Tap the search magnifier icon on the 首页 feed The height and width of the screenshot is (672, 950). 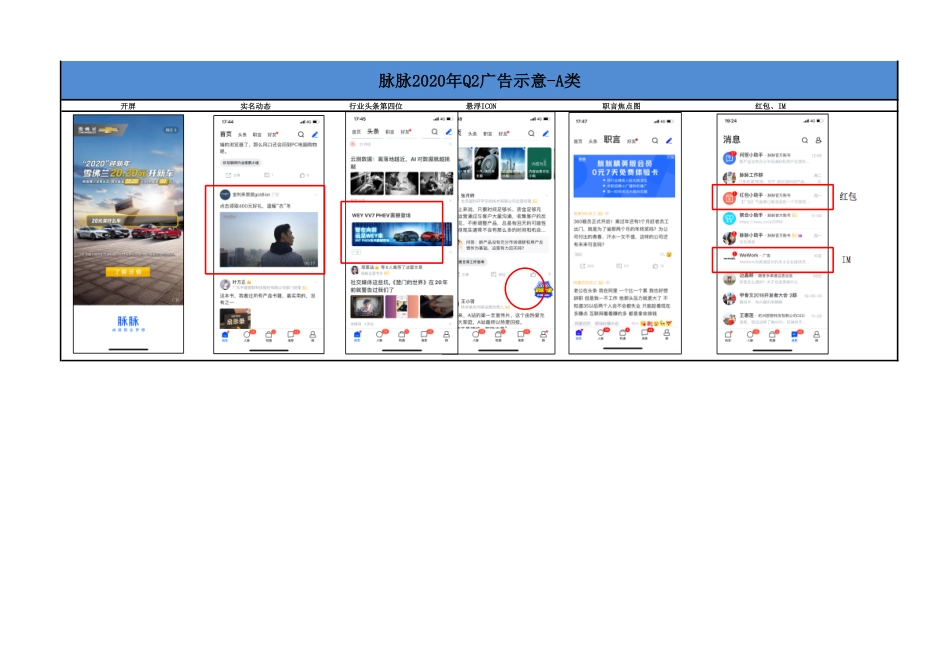(299, 134)
